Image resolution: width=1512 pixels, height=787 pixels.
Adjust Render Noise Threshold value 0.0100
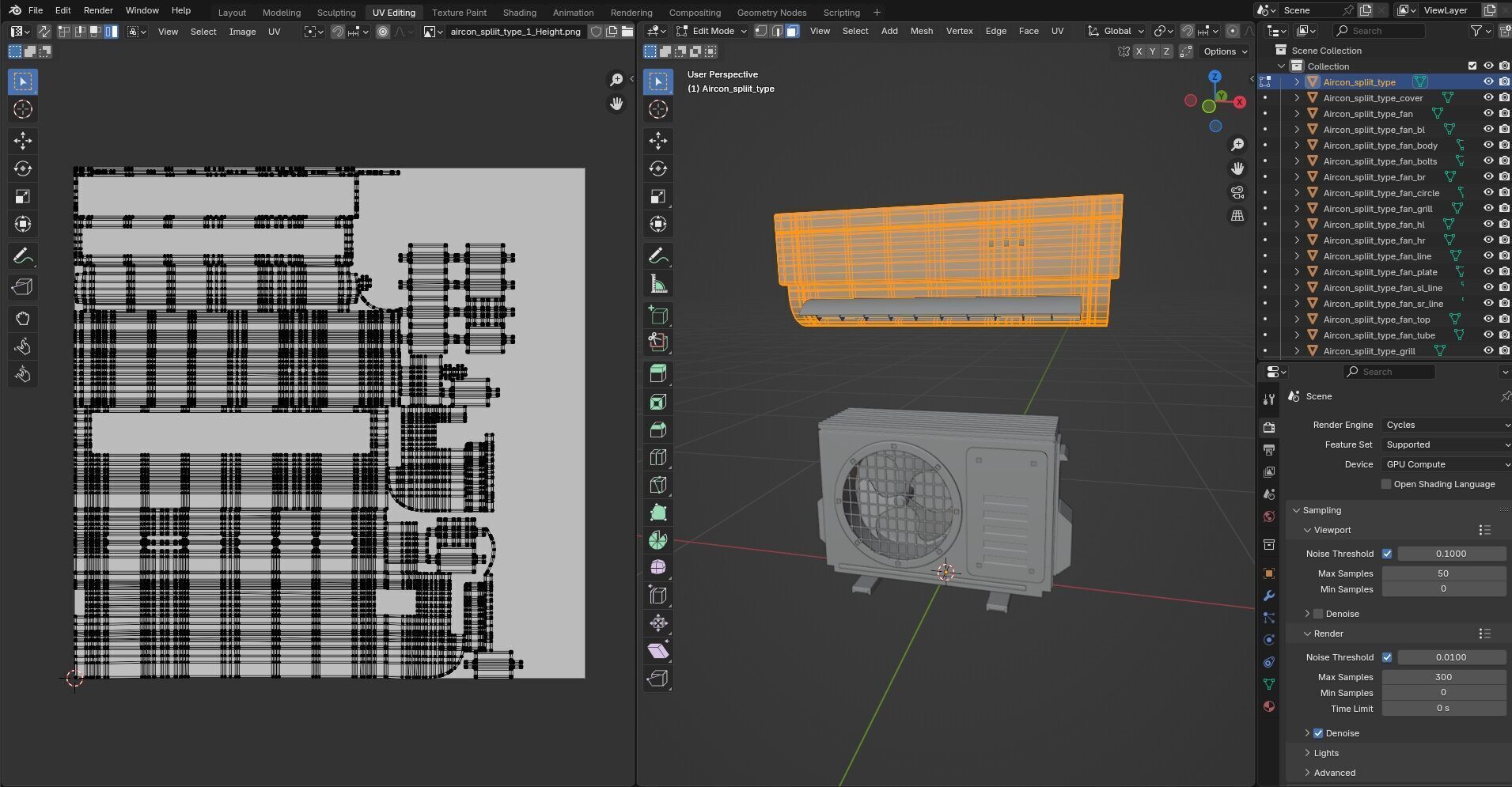(x=1451, y=657)
